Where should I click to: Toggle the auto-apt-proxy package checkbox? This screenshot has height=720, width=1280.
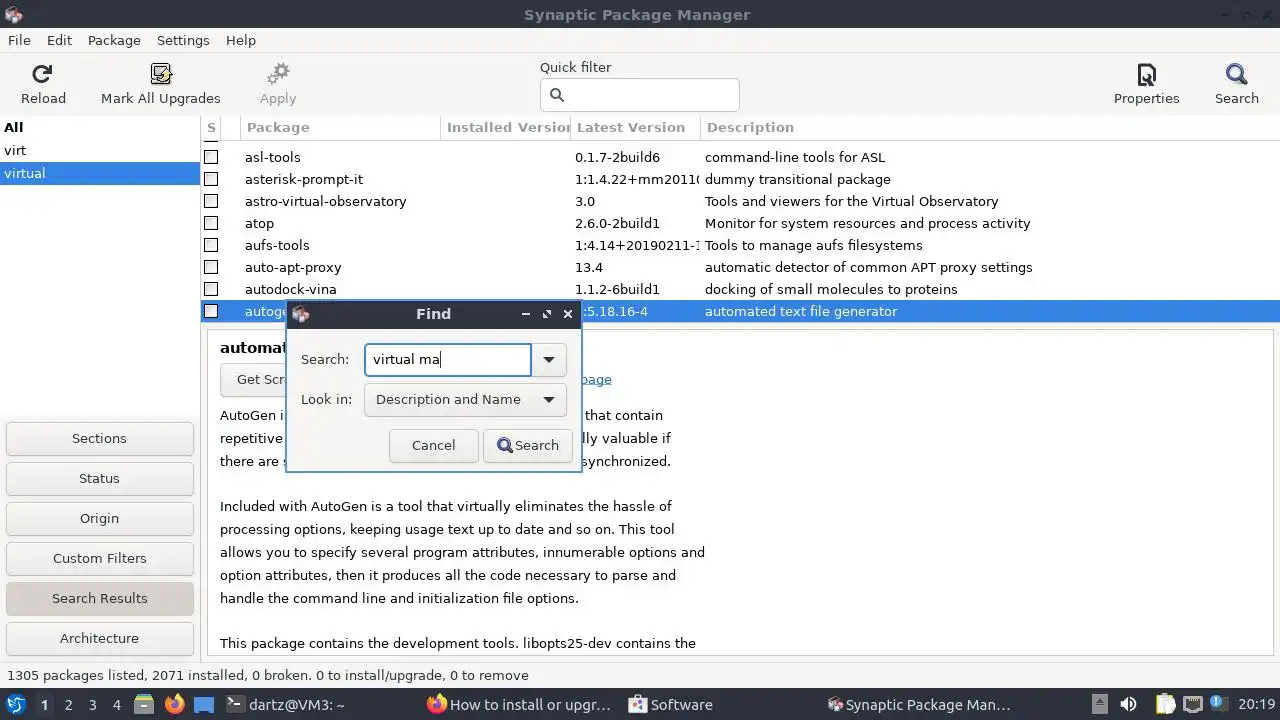coord(211,267)
